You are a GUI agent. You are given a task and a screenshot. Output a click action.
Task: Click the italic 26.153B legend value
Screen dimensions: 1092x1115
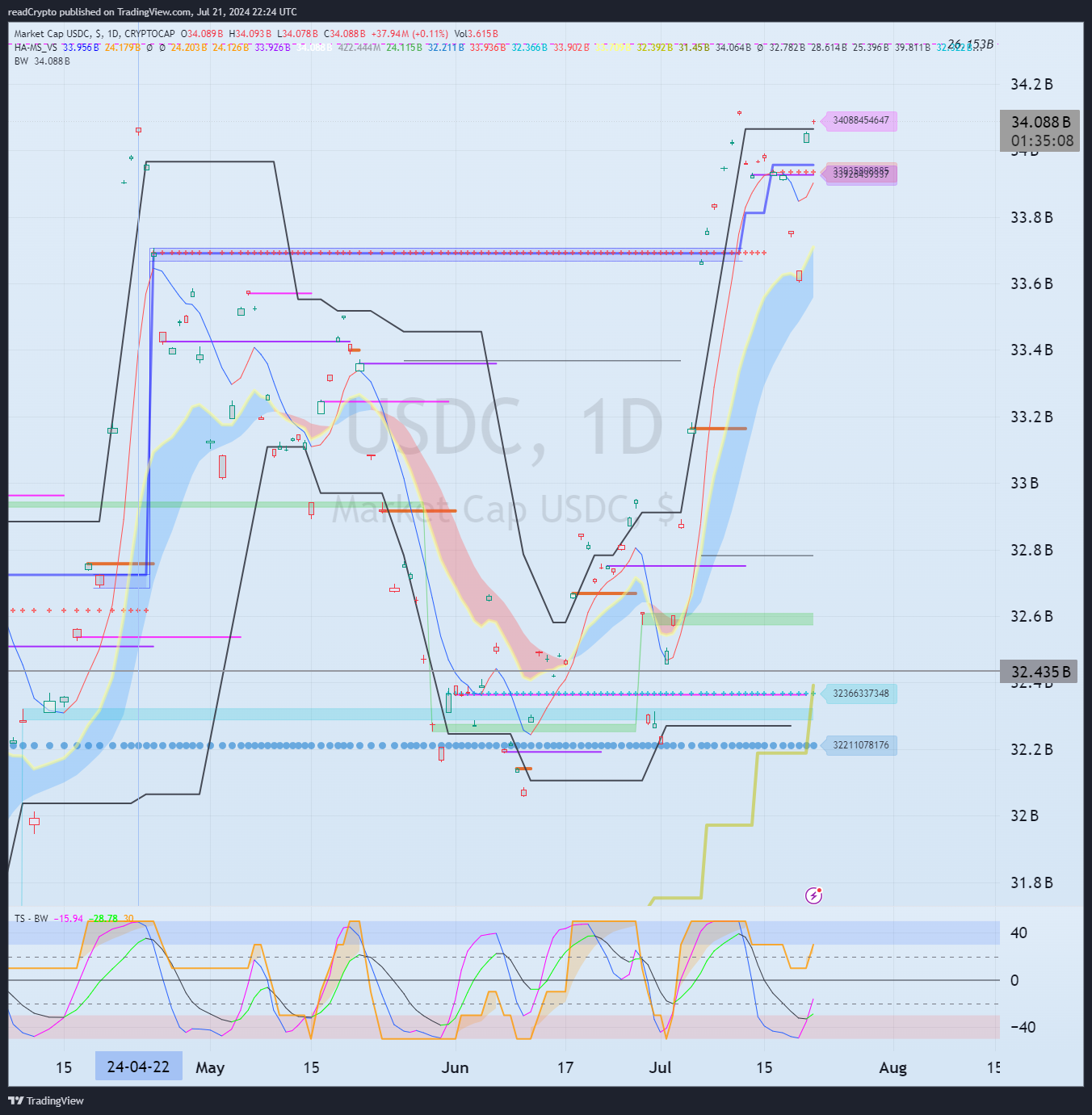970,44
